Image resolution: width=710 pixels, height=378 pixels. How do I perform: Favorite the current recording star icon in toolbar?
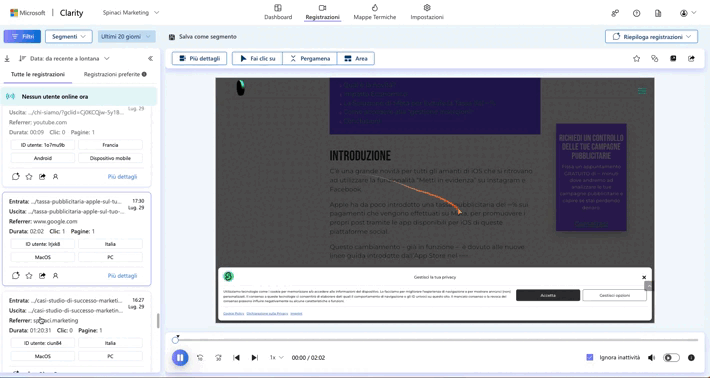tap(637, 58)
